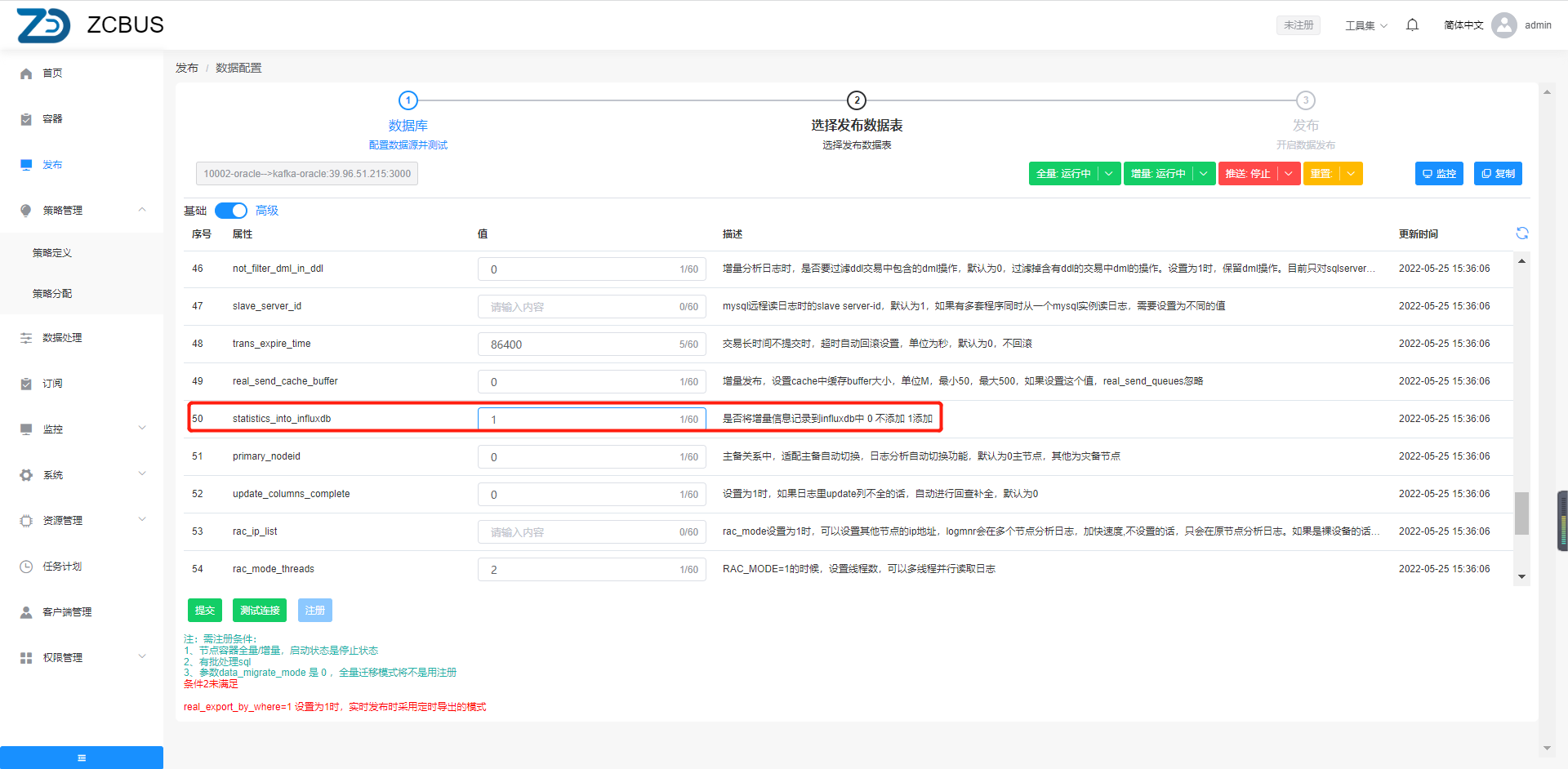Open the 容器 container sidebar icon
The height and width of the screenshot is (769, 1568).
point(26,119)
